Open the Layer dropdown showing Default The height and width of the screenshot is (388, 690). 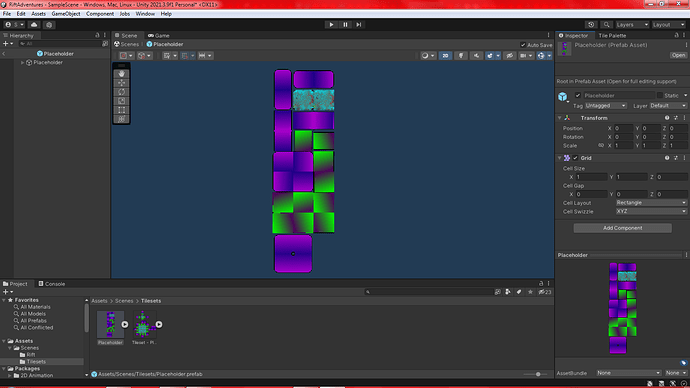pyautogui.click(x=668, y=106)
